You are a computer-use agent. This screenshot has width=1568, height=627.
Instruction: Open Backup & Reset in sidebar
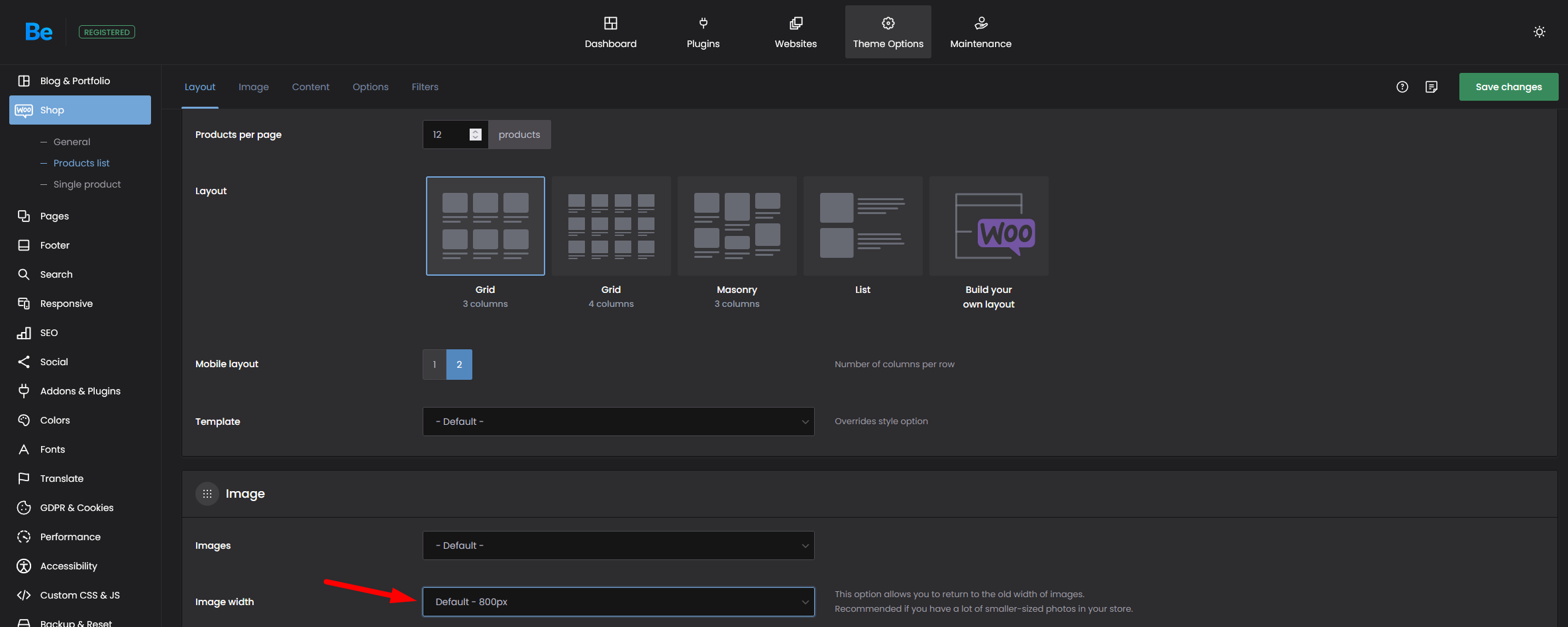tap(80, 622)
